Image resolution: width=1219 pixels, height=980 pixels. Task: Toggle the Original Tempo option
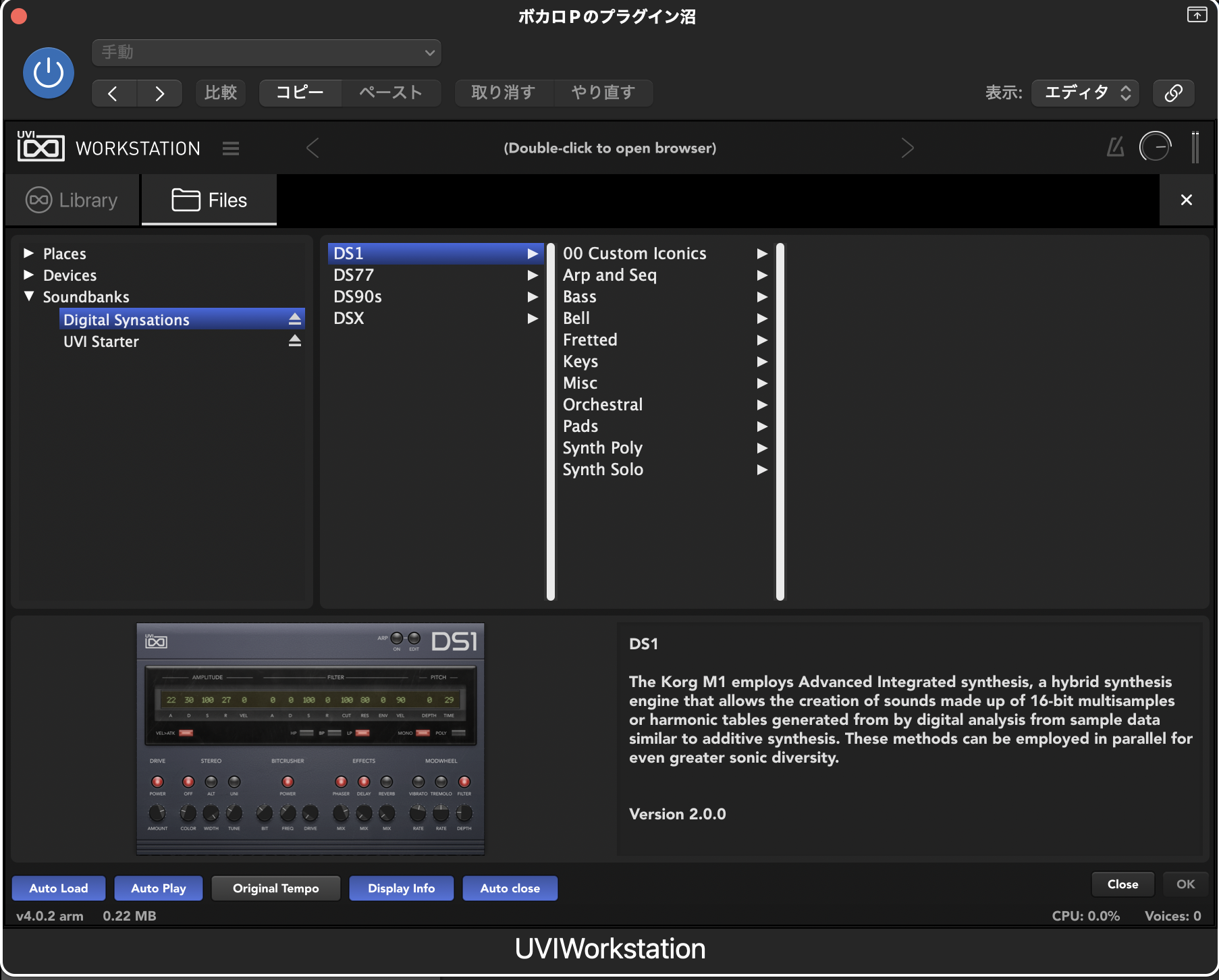coord(276,888)
